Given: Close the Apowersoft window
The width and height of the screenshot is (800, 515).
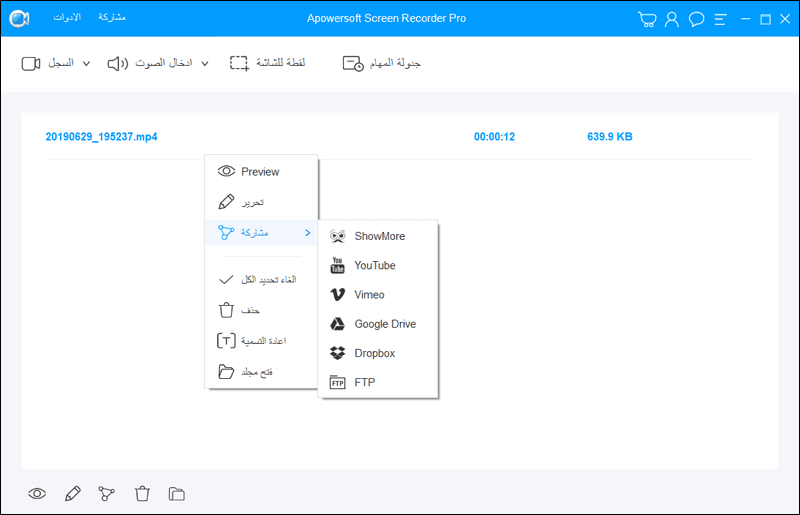Looking at the screenshot, I should coord(785,19).
